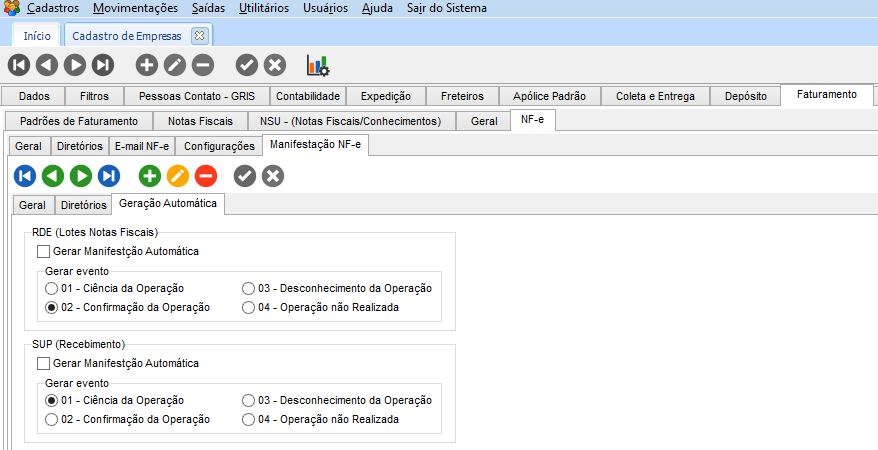The height and width of the screenshot is (450, 878).
Task: Open the Movimentações menu
Action: point(135,8)
